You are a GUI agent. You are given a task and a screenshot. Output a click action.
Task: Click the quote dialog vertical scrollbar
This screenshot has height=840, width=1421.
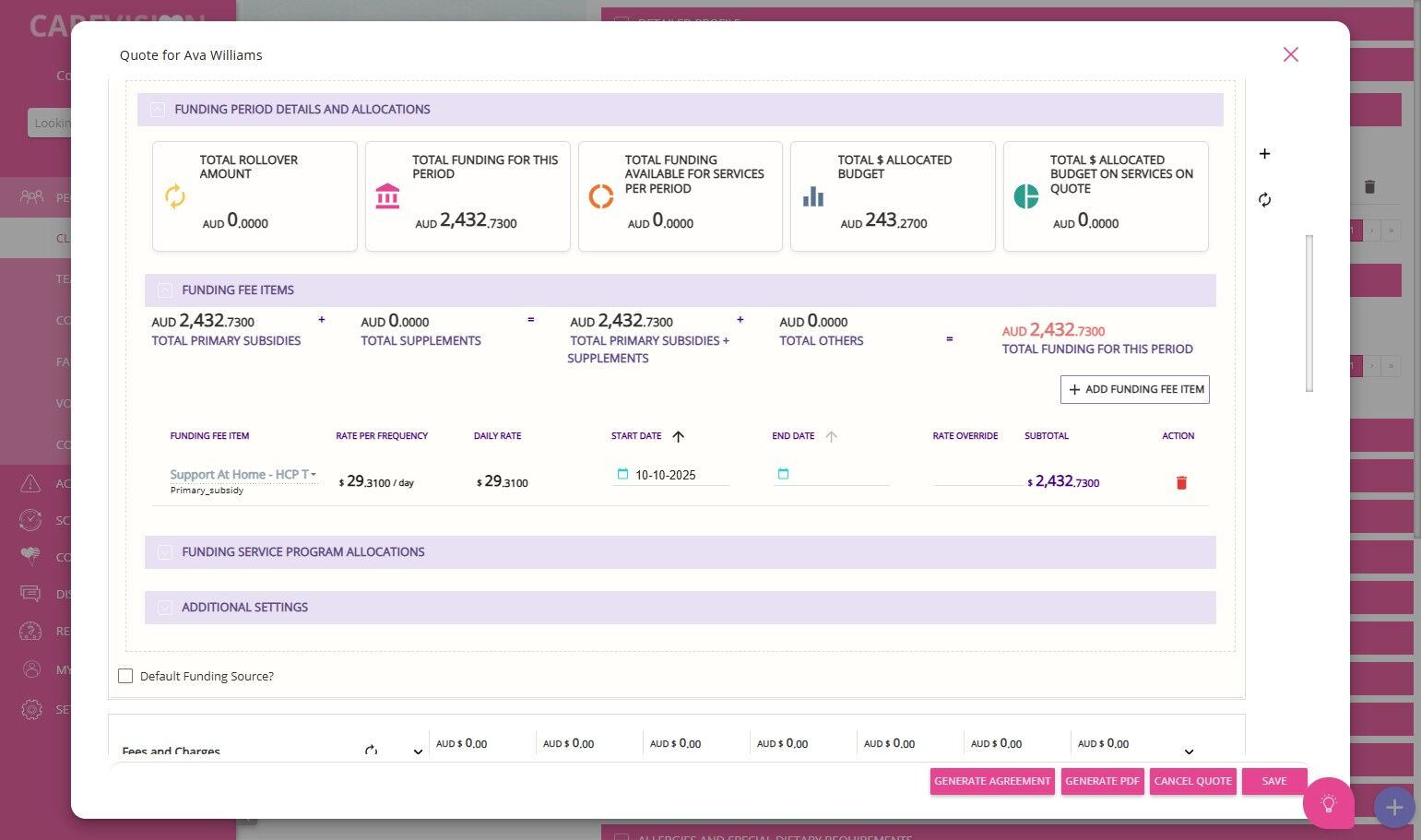point(1309,314)
